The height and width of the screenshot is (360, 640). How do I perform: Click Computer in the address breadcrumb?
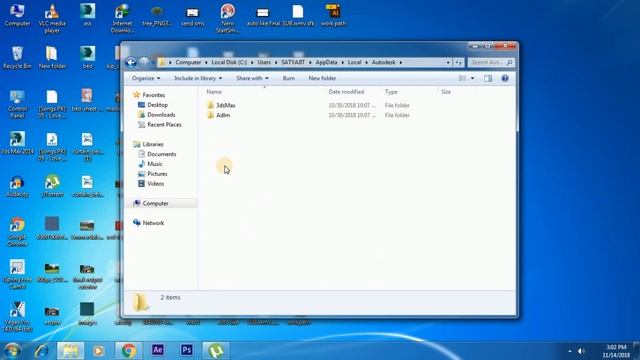(x=188, y=62)
